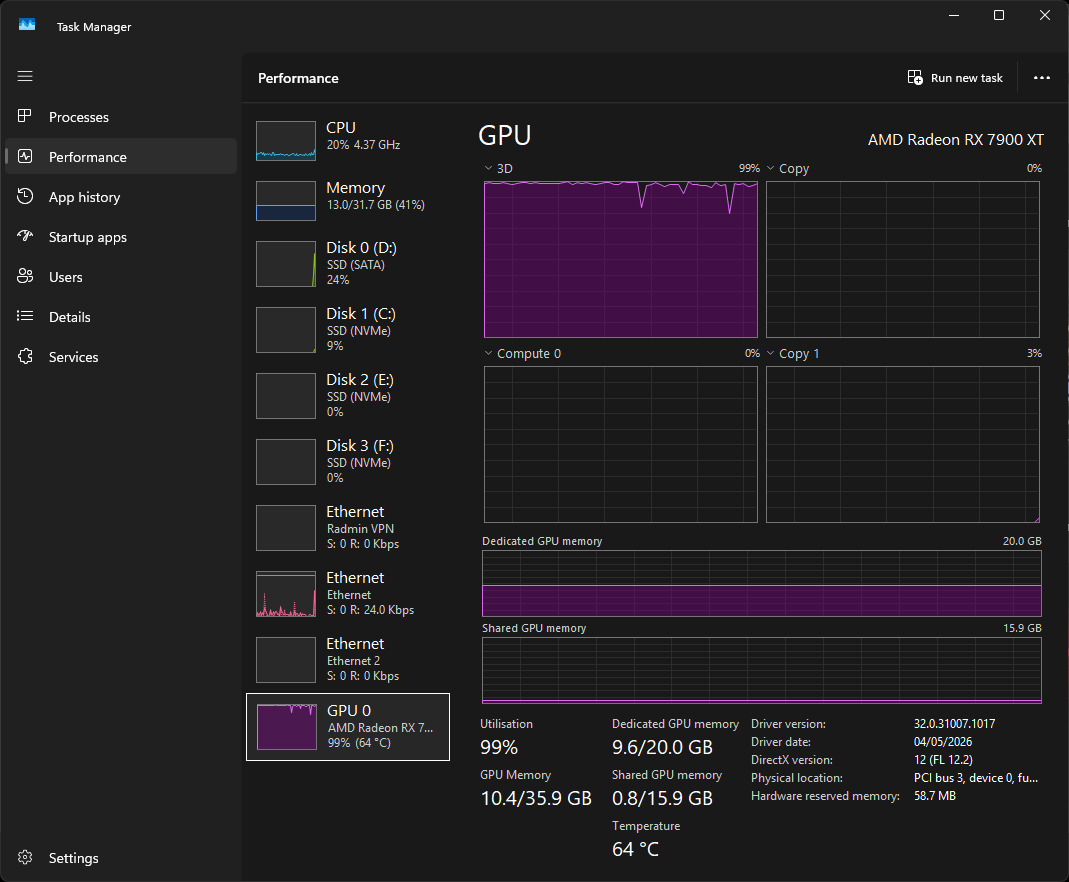Click the Startup apps gauge icon
Image resolution: width=1069 pixels, height=882 pixels.
25,237
